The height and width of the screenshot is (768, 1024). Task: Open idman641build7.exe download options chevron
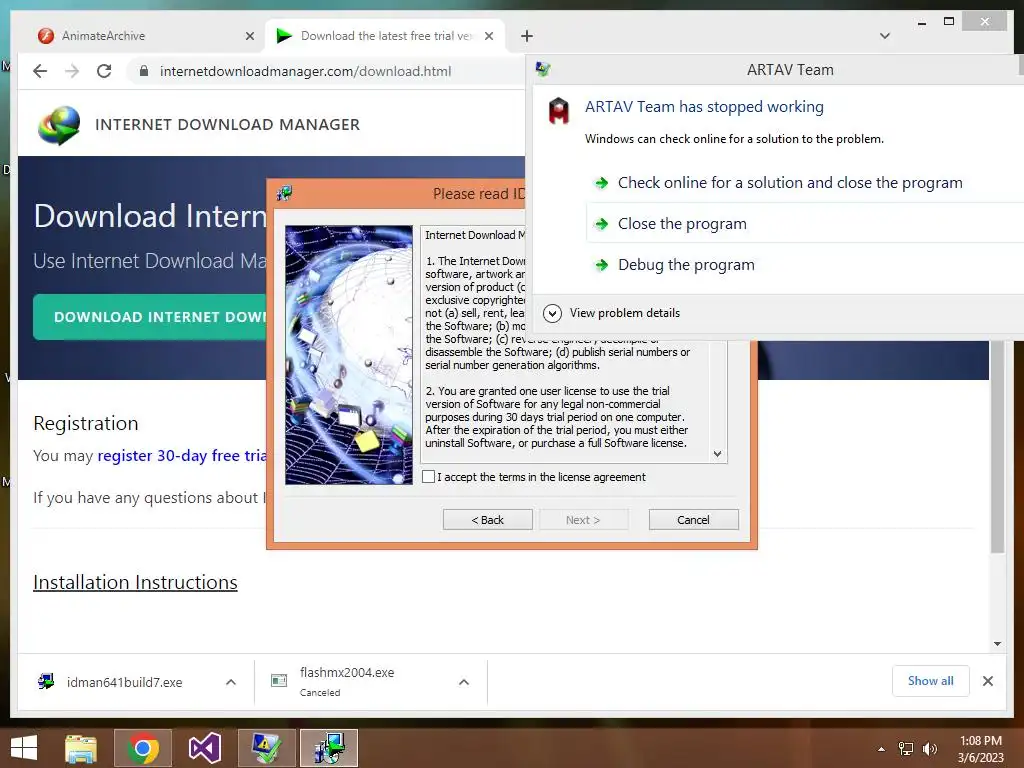(x=231, y=682)
